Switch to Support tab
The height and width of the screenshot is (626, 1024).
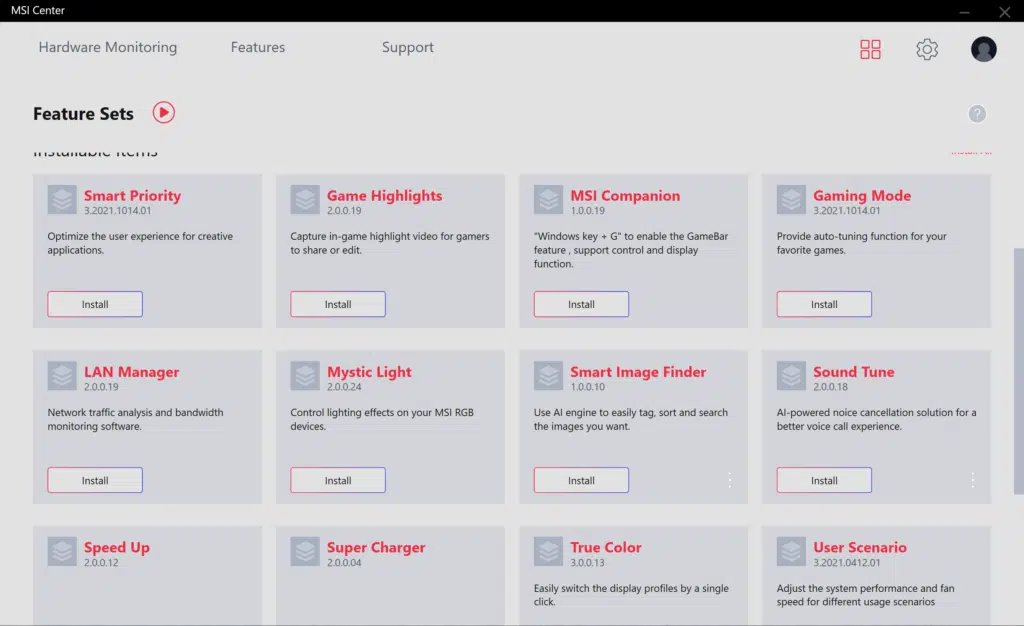pos(408,47)
